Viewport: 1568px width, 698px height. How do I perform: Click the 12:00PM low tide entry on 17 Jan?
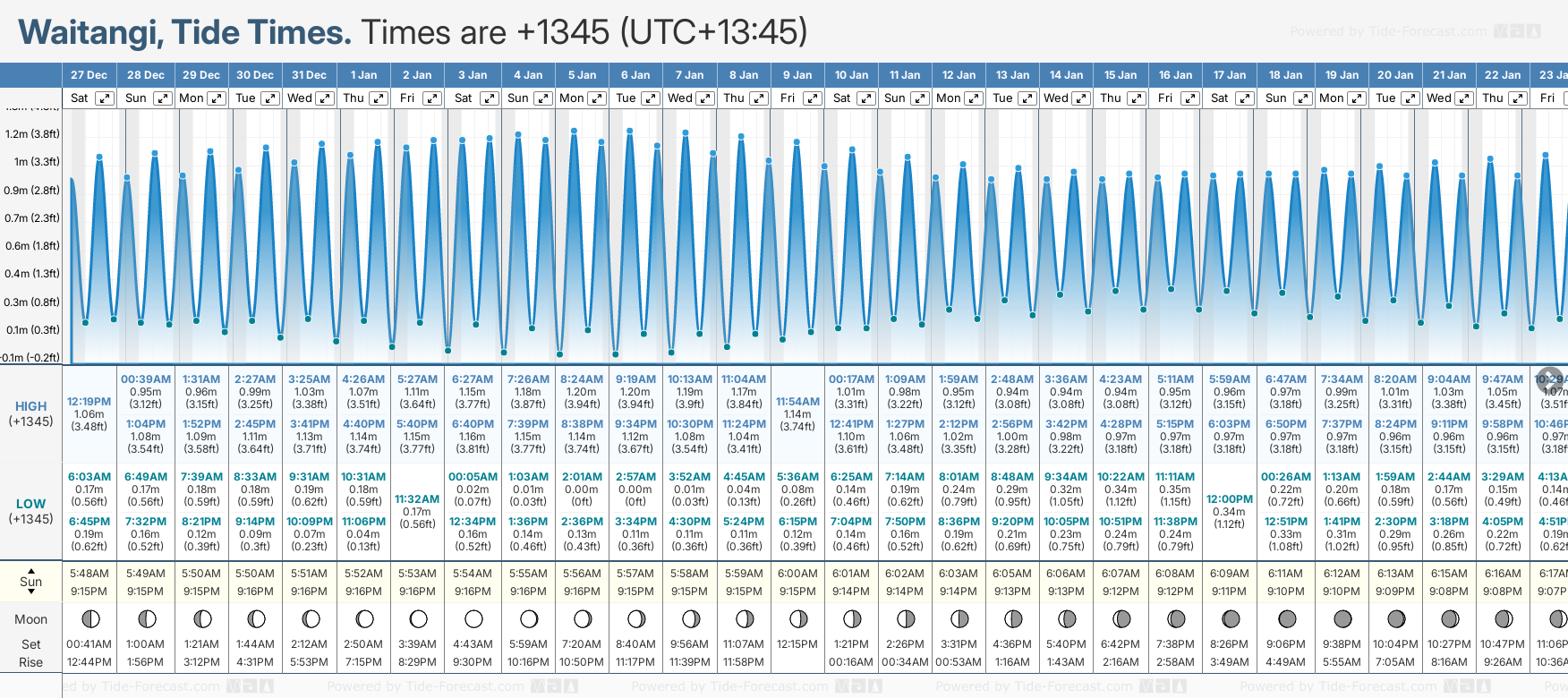(x=1229, y=499)
